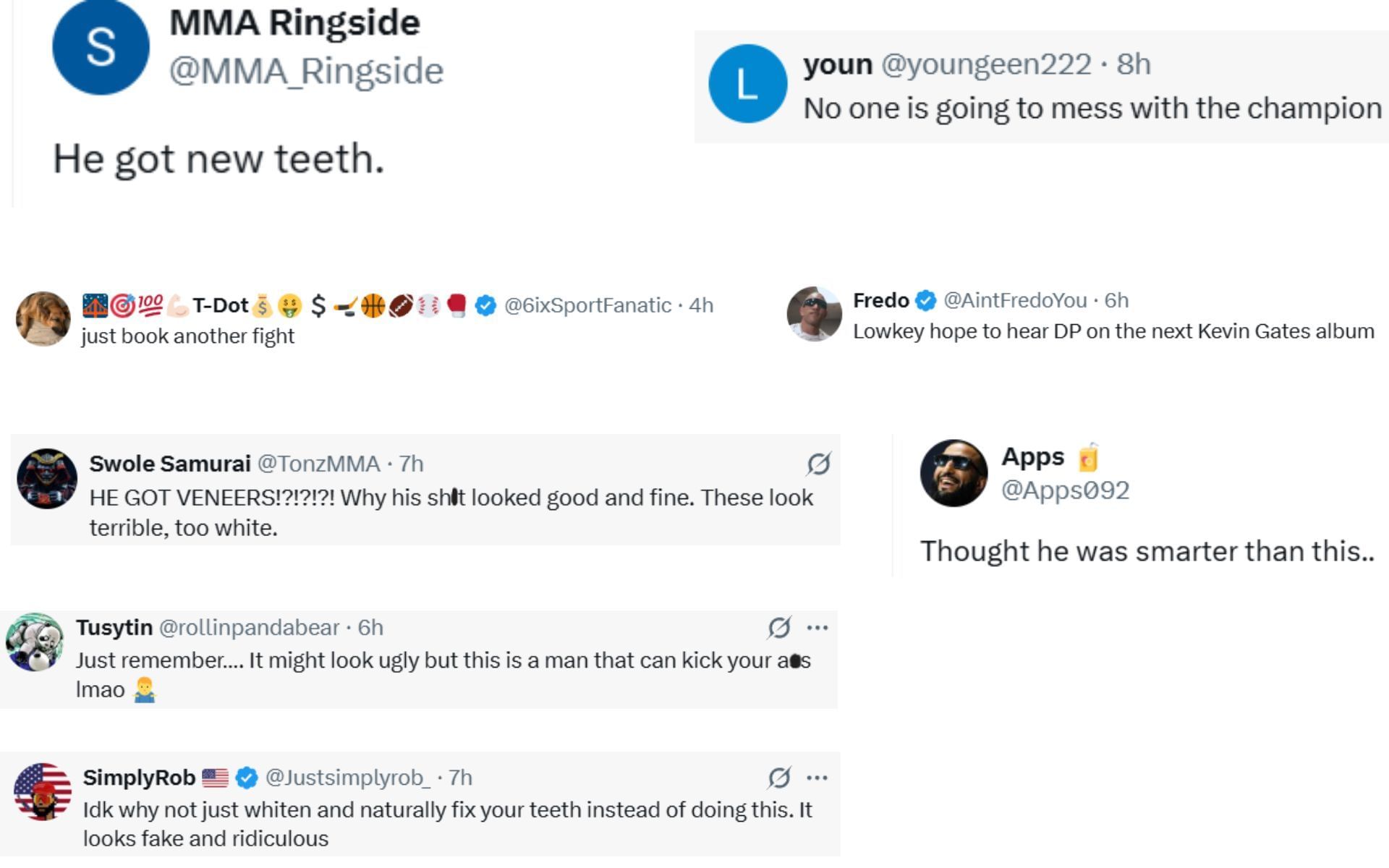Click slashed-circle icon on SimplyRob tweet
This screenshot has width=1389, height=868.
click(779, 778)
